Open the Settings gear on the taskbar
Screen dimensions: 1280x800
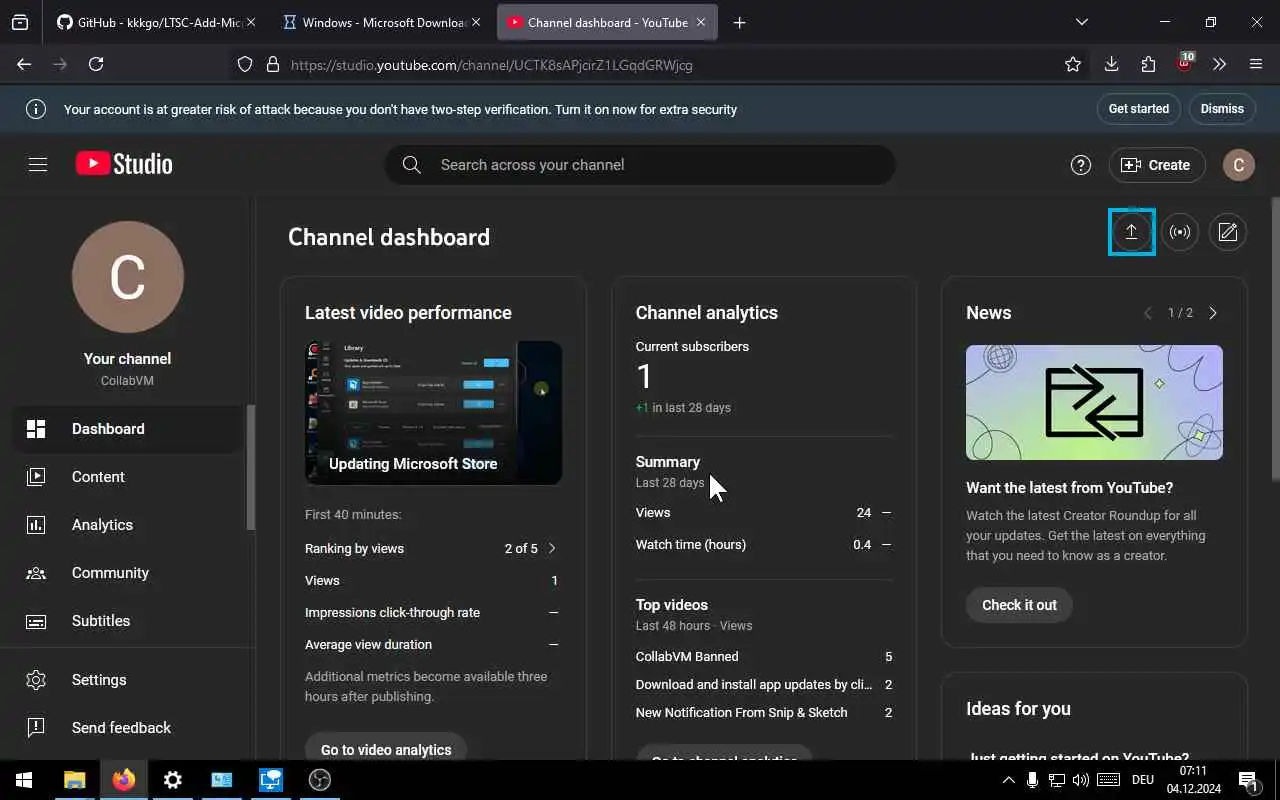pos(172,780)
